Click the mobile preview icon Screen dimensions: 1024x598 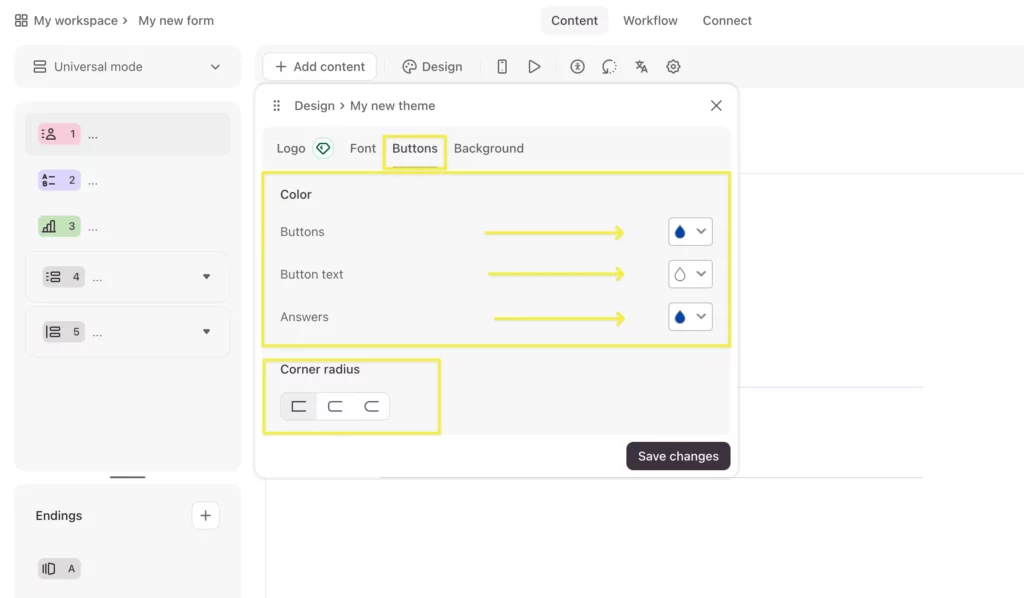[502, 67]
